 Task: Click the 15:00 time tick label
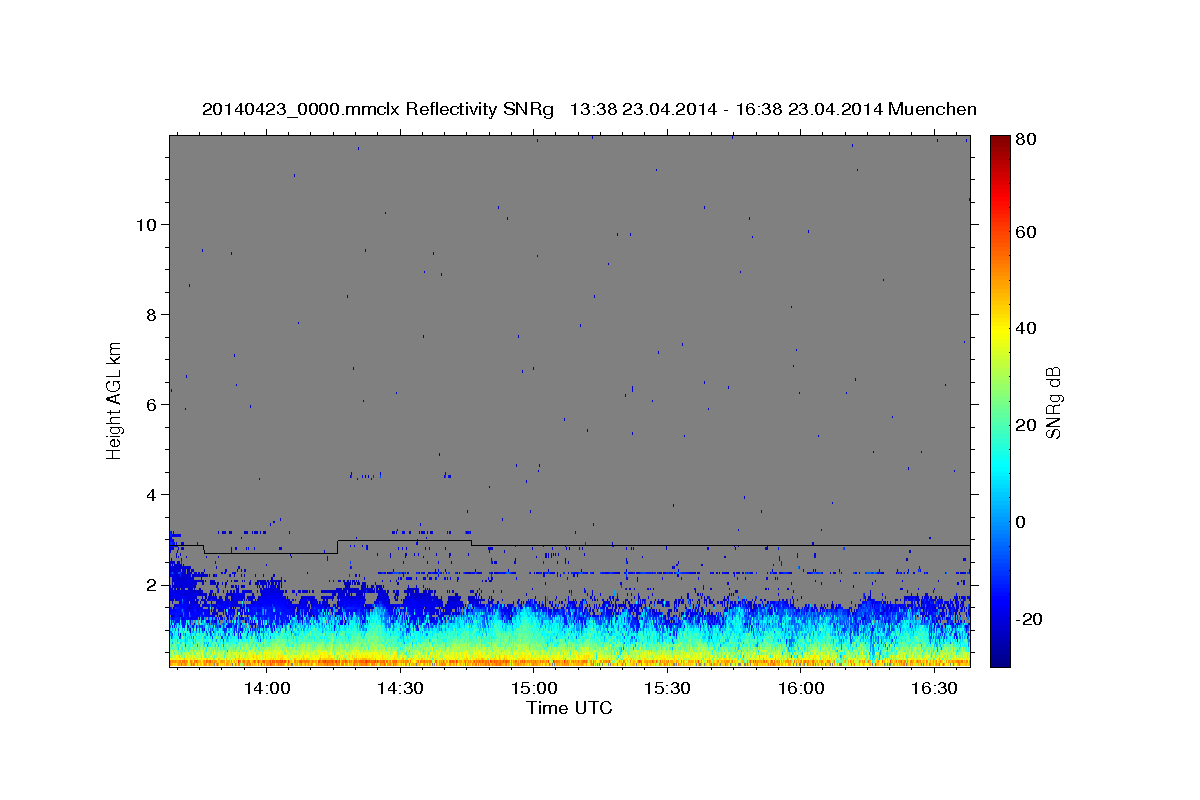click(x=535, y=689)
